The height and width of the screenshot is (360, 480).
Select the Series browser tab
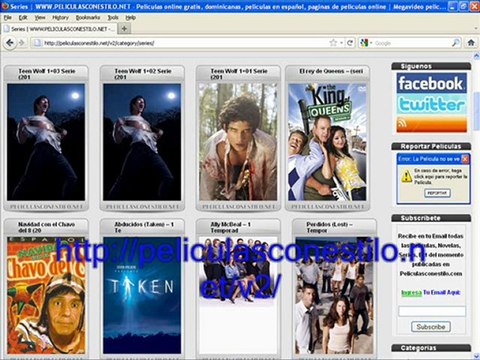[59, 29]
